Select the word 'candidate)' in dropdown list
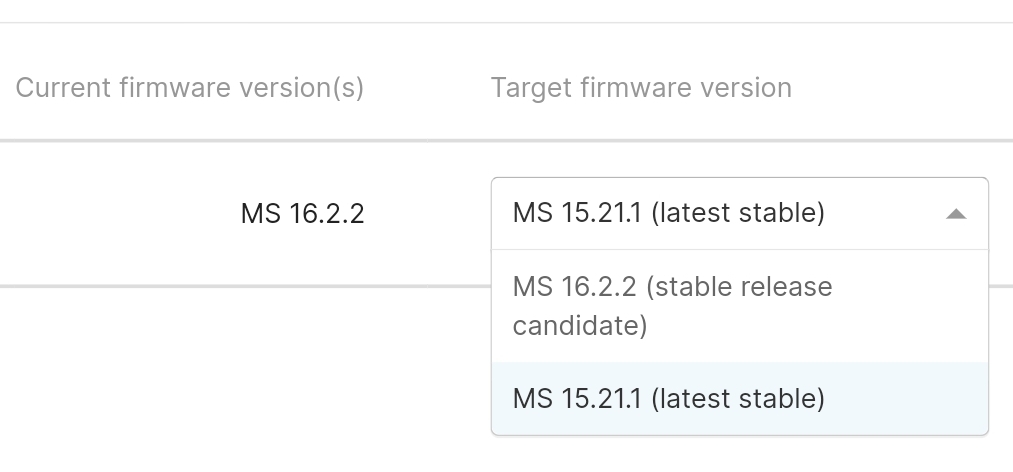 click(x=580, y=326)
